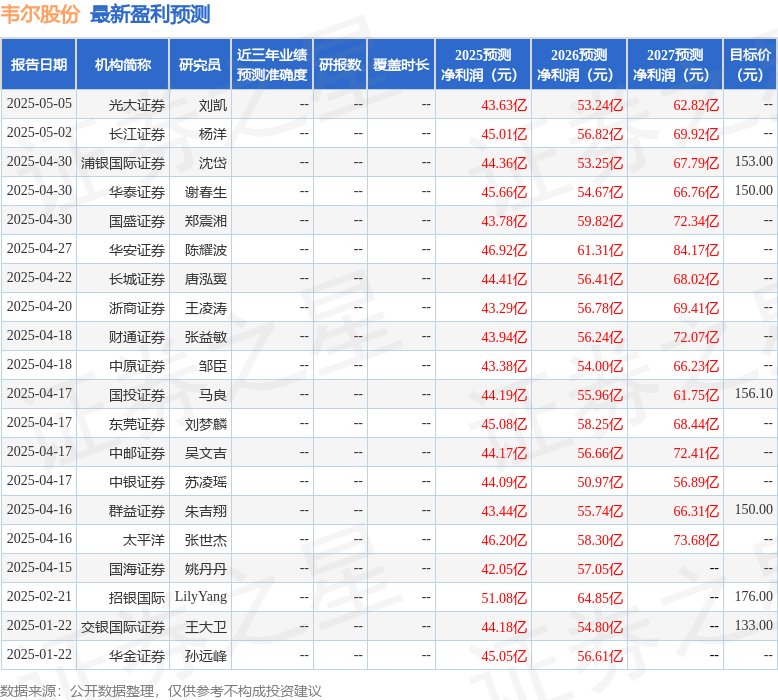Select the 机构简称 column header
Image resolution: width=778 pixels, height=700 pixels.
click(x=123, y=65)
